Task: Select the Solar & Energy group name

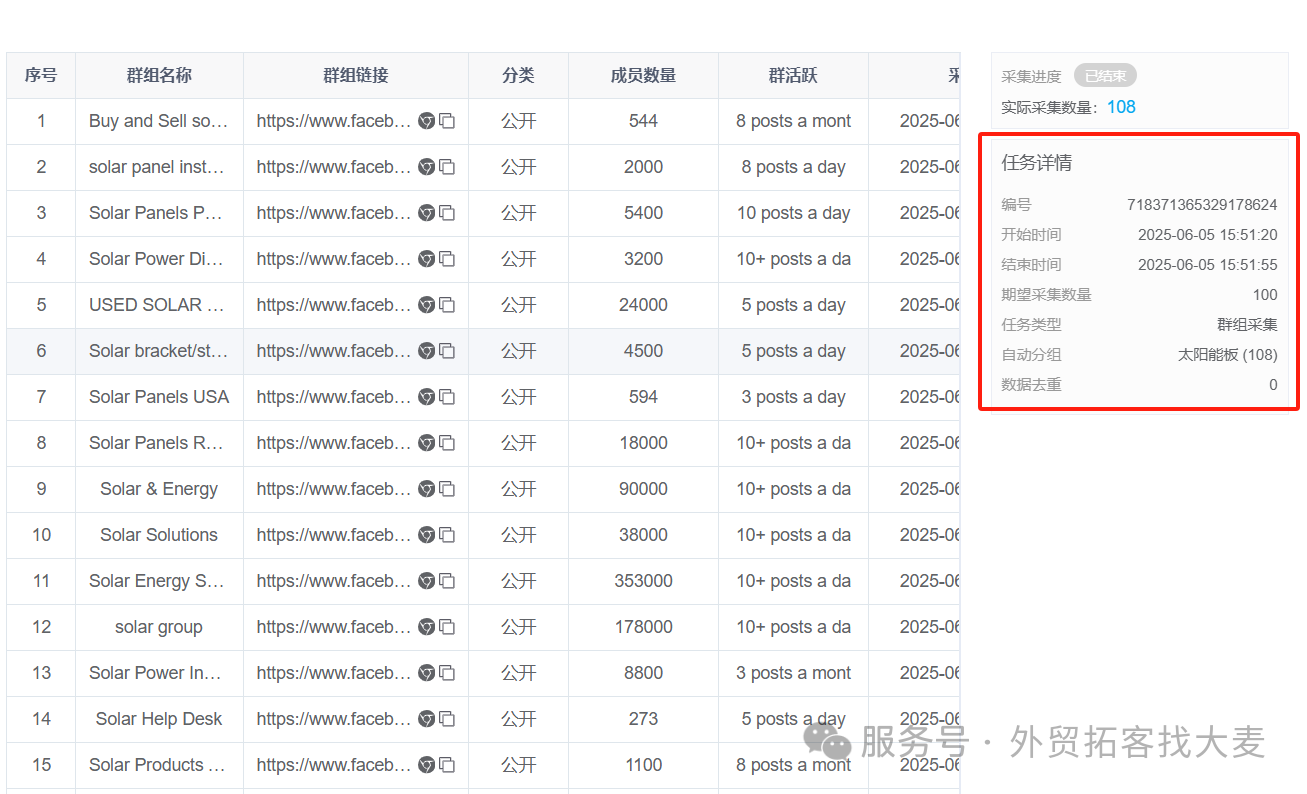Action: (x=159, y=489)
